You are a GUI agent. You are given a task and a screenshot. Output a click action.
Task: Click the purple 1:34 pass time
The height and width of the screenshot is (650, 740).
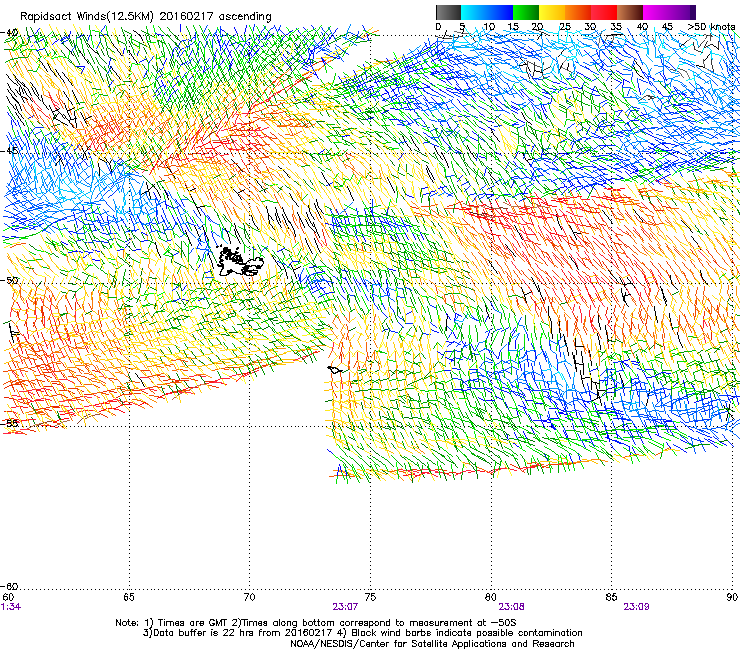pos(10,607)
